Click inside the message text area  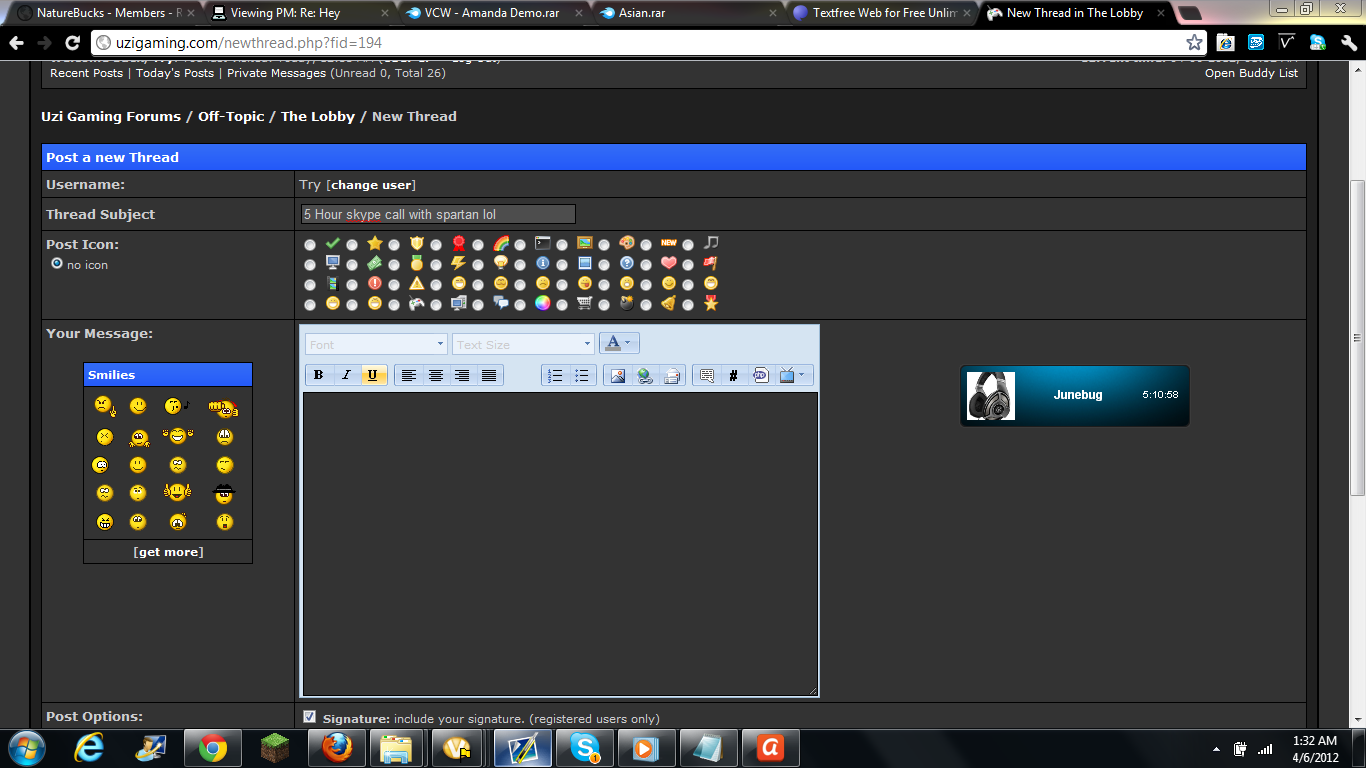point(560,544)
